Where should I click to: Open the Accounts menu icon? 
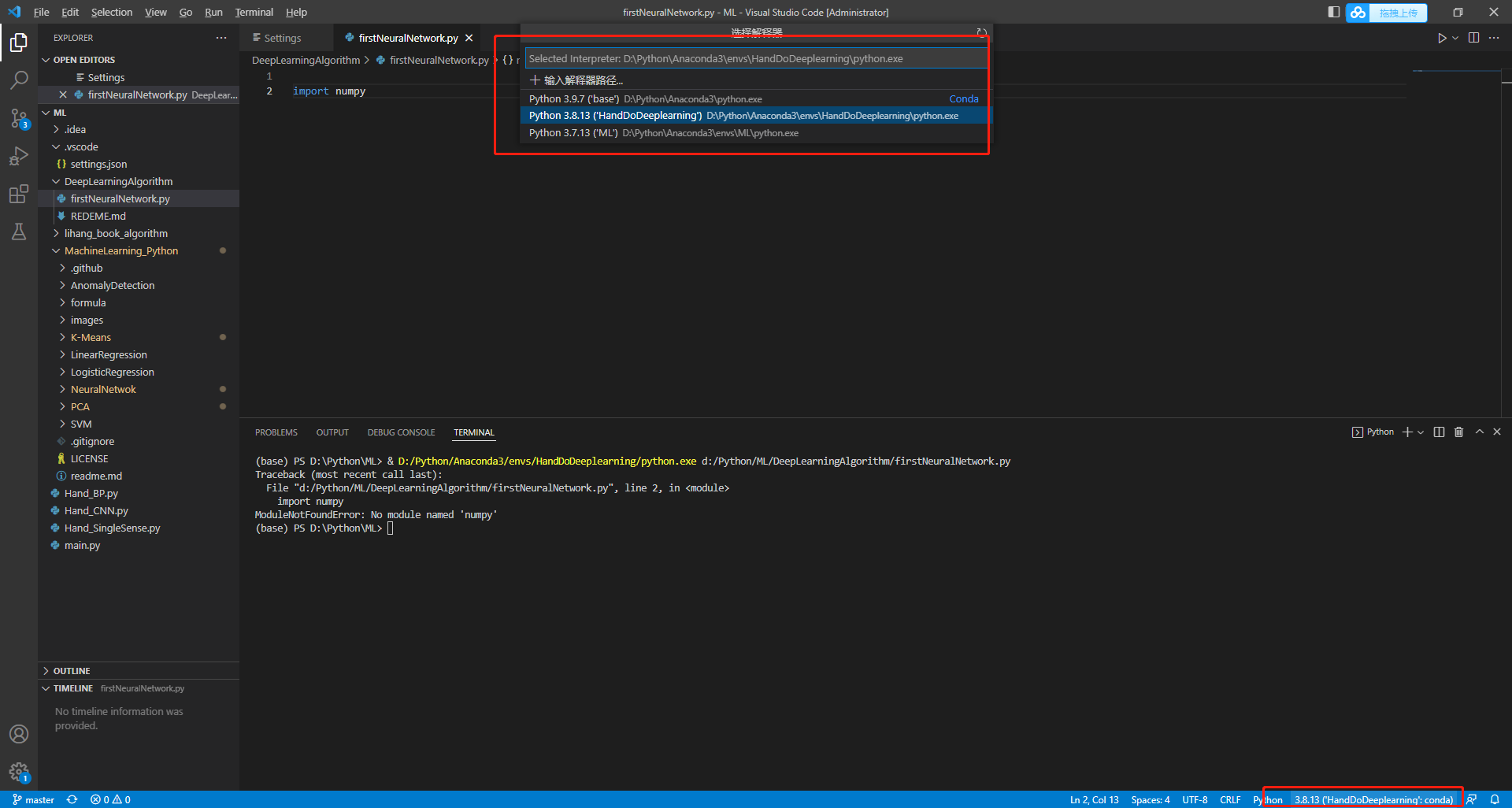coord(19,734)
